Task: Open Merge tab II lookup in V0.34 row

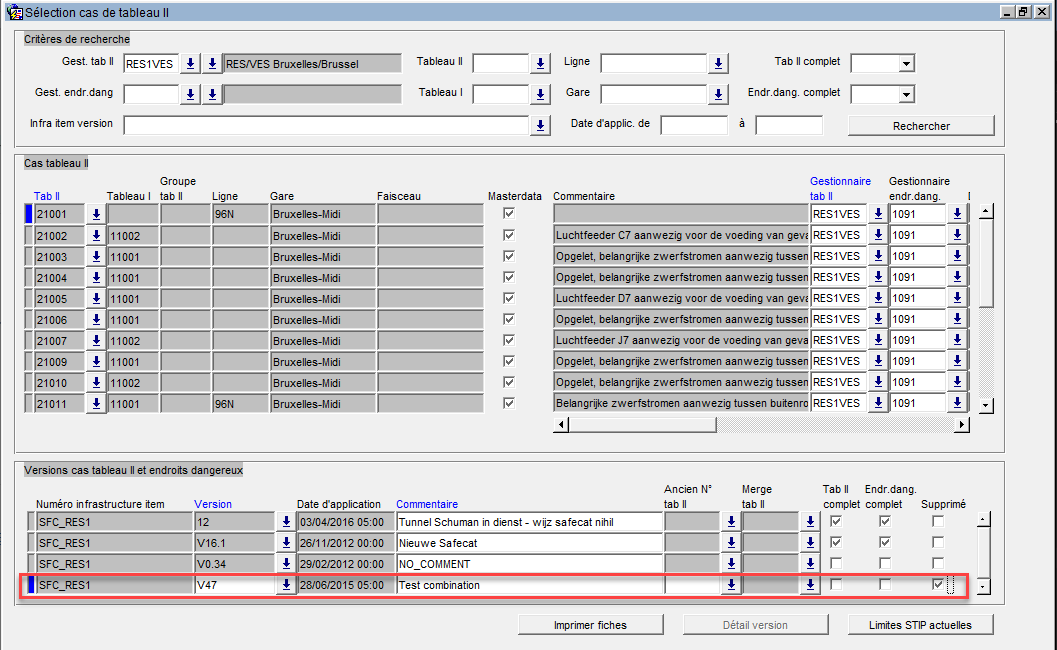Action: 810,564
